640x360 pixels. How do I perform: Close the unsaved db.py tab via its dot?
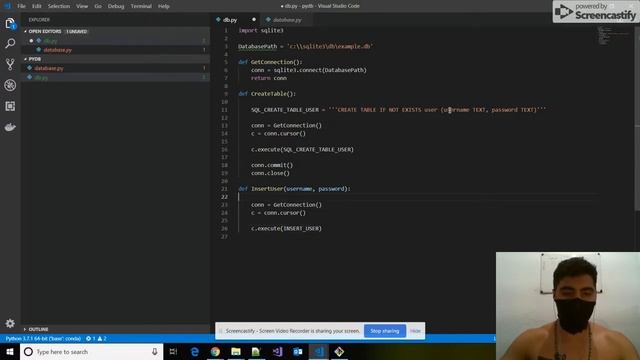[x=253, y=20]
